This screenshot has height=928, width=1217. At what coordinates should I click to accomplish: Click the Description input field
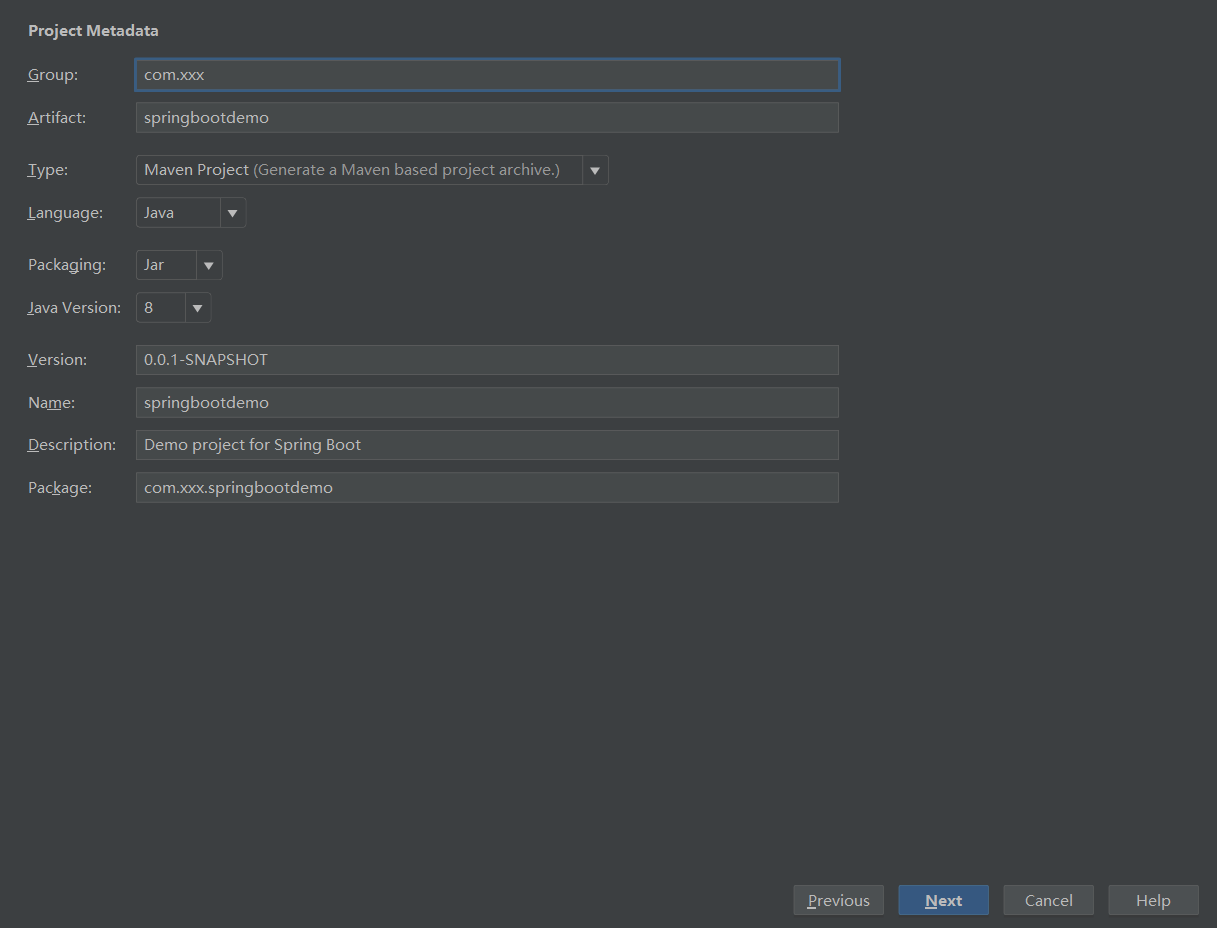point(487,445)
